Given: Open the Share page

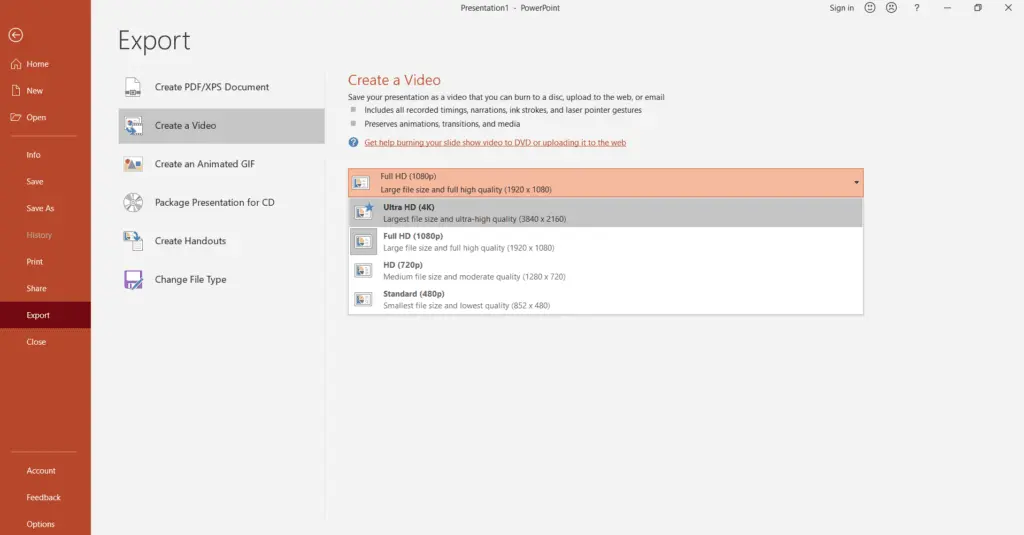Looking at the screenshot, I should [x=36, y=288].
